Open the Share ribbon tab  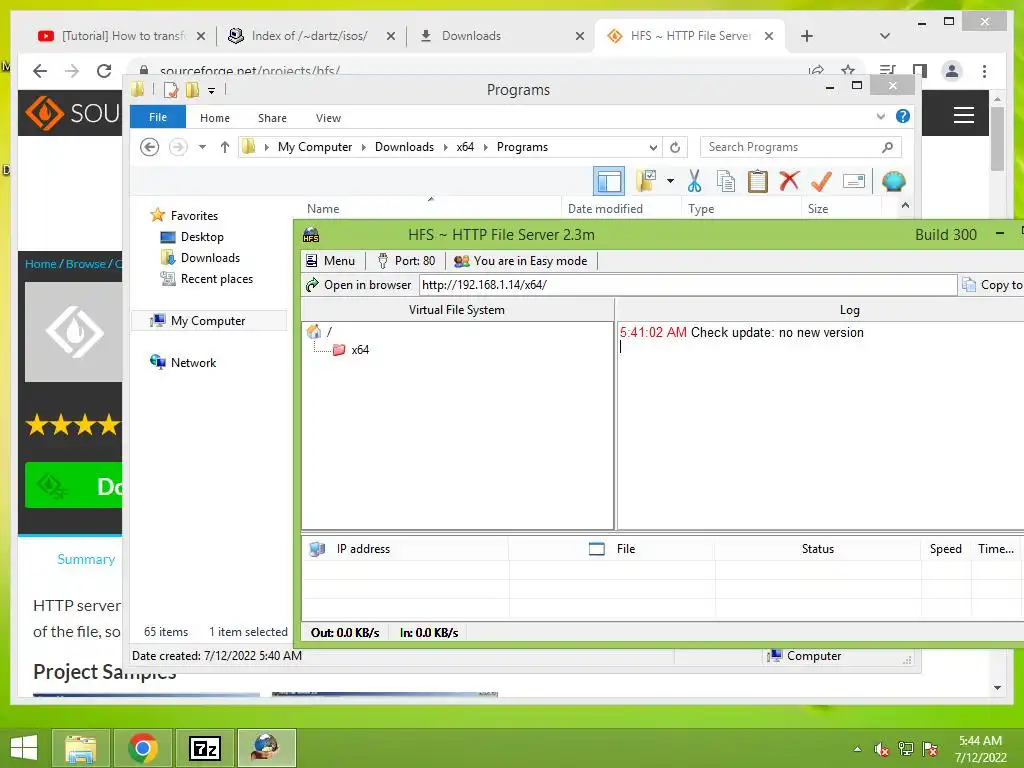coord(272,118)
